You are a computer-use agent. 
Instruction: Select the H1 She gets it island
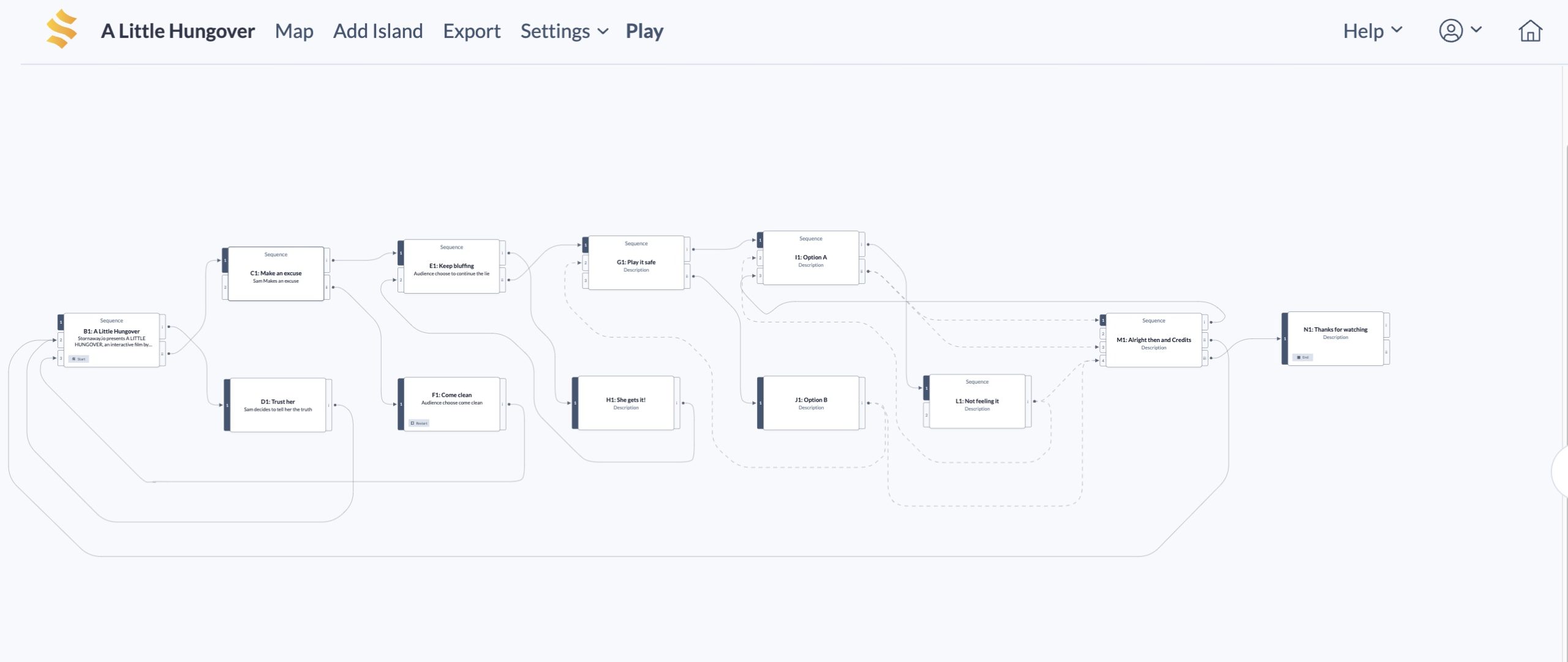click(626, 403)
